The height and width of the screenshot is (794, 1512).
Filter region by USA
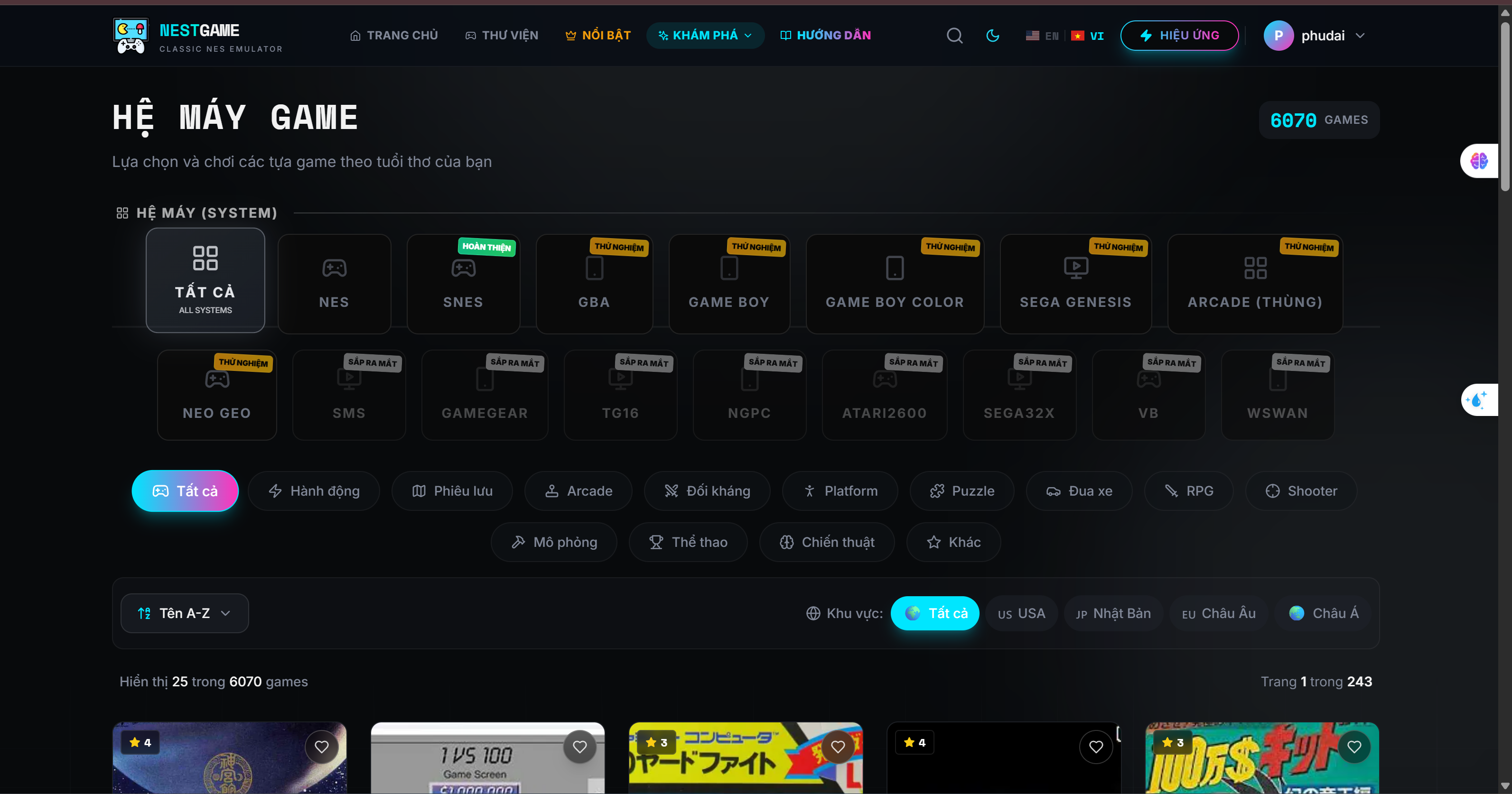tap(1021, 613)
